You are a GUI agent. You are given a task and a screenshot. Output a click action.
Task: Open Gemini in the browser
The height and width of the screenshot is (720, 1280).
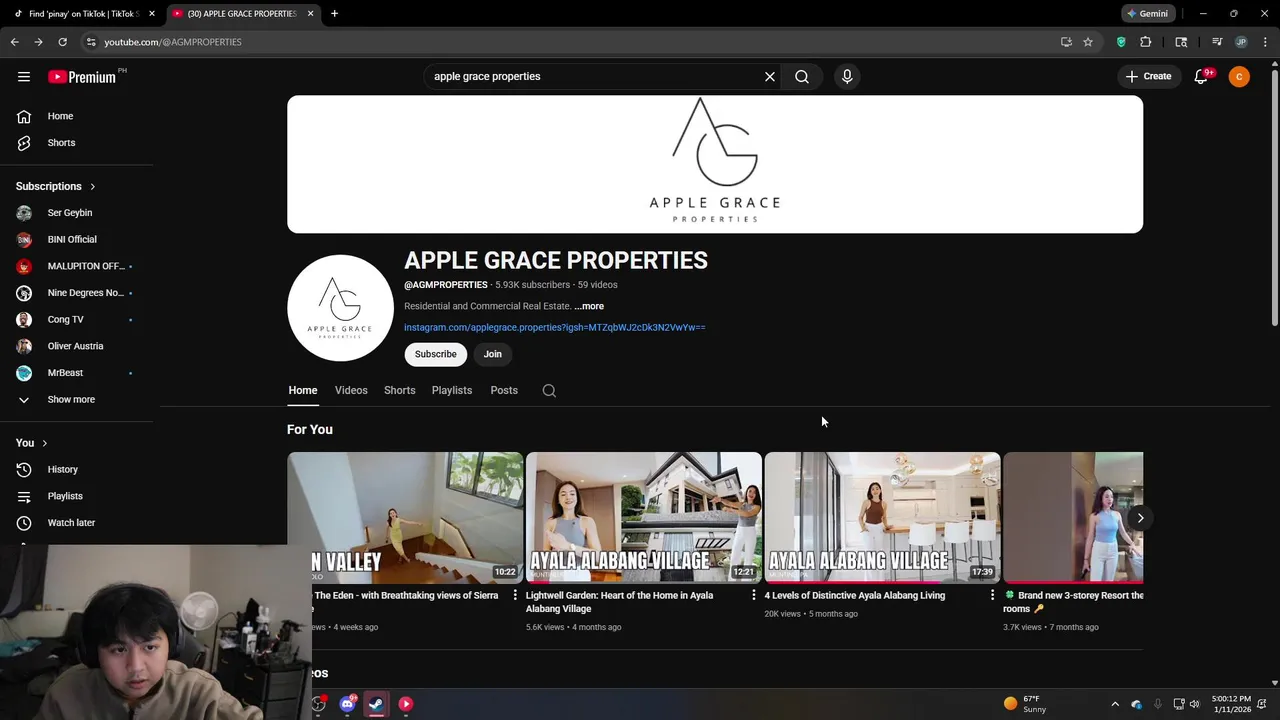point(1147,14)
